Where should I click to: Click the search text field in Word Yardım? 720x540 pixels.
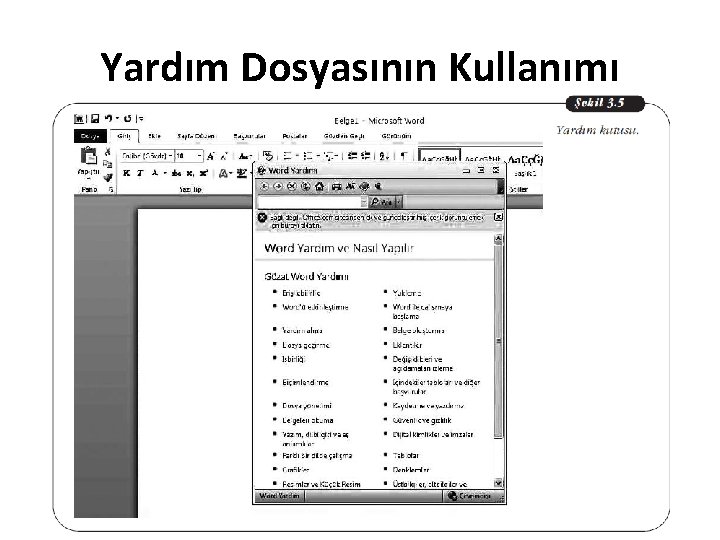(x=312, y=202)
